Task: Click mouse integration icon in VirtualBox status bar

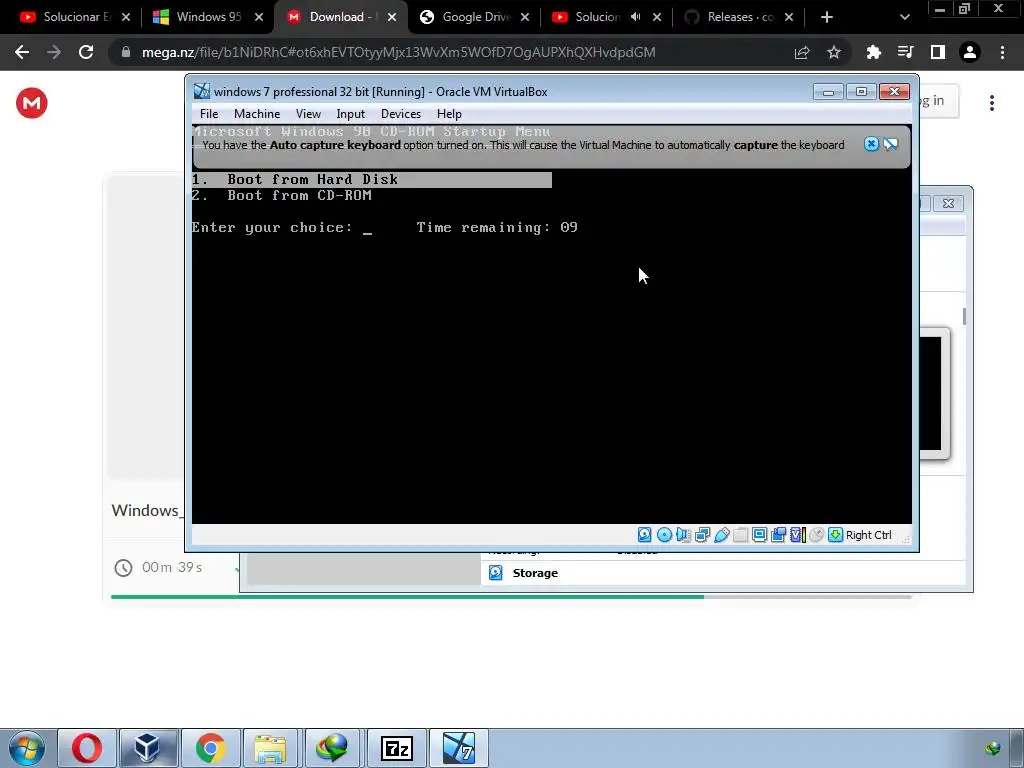Action: (x=816, y=535)
